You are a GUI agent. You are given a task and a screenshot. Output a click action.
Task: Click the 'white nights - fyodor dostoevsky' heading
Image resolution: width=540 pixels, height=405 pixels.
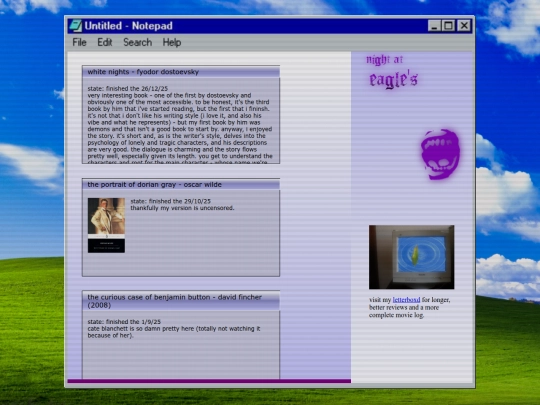(x=143, y=72)
